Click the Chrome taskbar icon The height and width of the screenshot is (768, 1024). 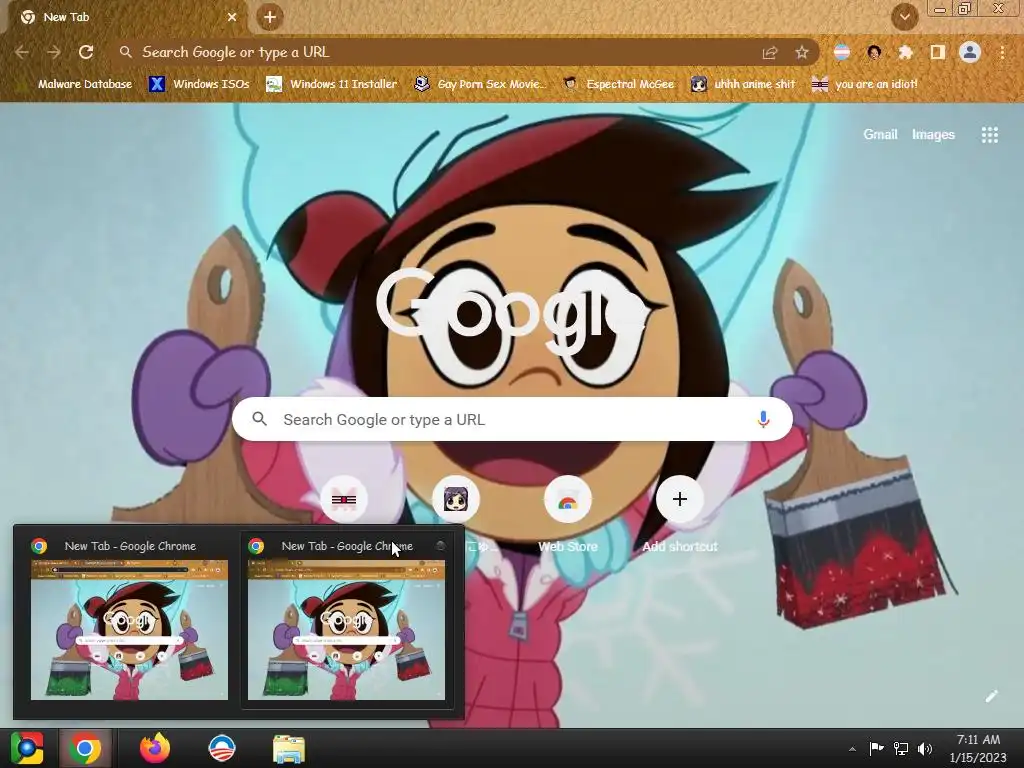point(85,748)
